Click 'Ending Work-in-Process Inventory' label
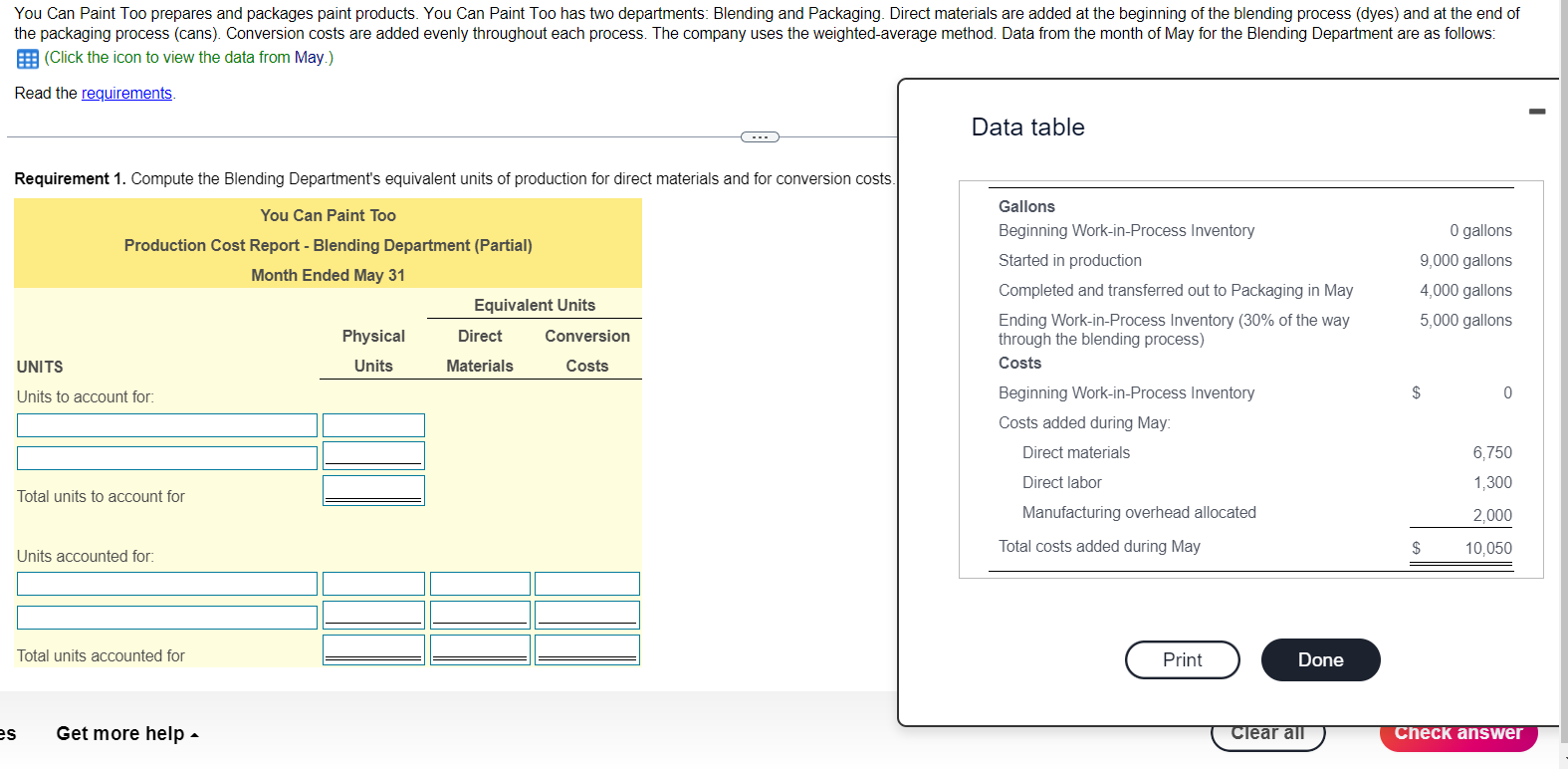The image size is (1568, 769). click(1174, 330)
